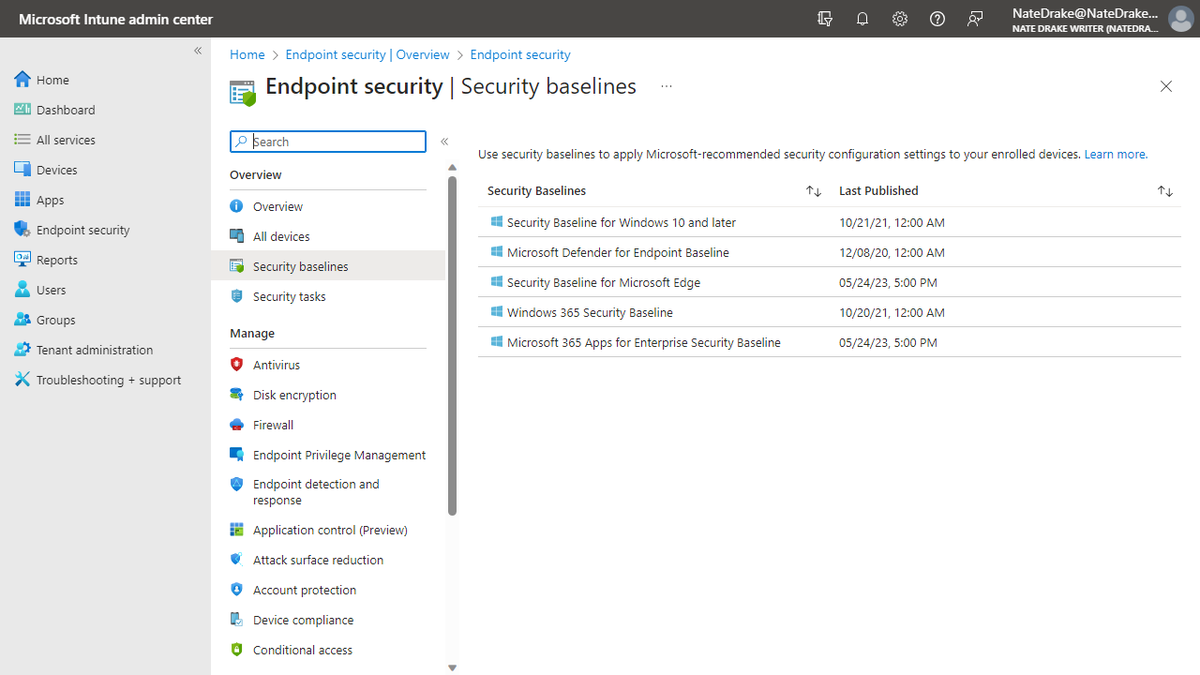The width and height of the screenshot is (1200, 675).
Task: Select Disk encryption in the Manage list
Action: click(x=291, y=394)
